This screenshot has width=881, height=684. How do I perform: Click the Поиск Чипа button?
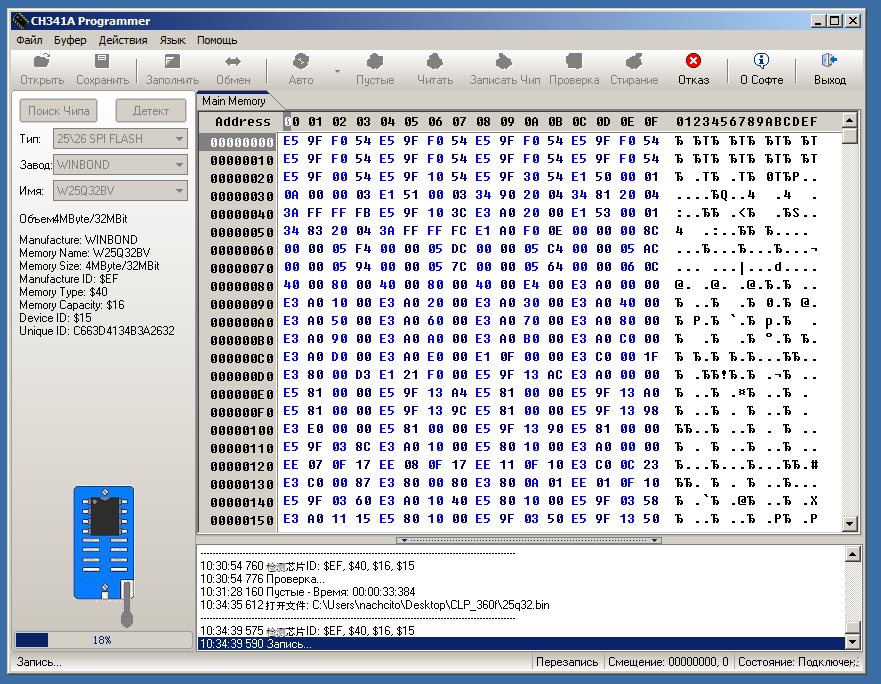click(59, 111)
